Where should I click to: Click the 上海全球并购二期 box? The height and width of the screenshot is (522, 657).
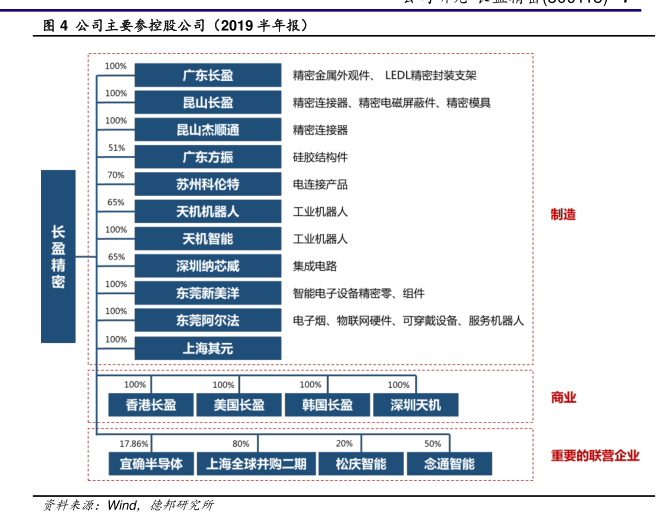[x=256, y=464]
